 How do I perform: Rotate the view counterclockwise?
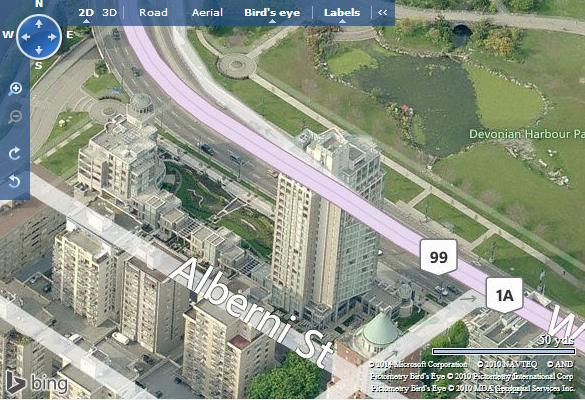coord(14,182)
